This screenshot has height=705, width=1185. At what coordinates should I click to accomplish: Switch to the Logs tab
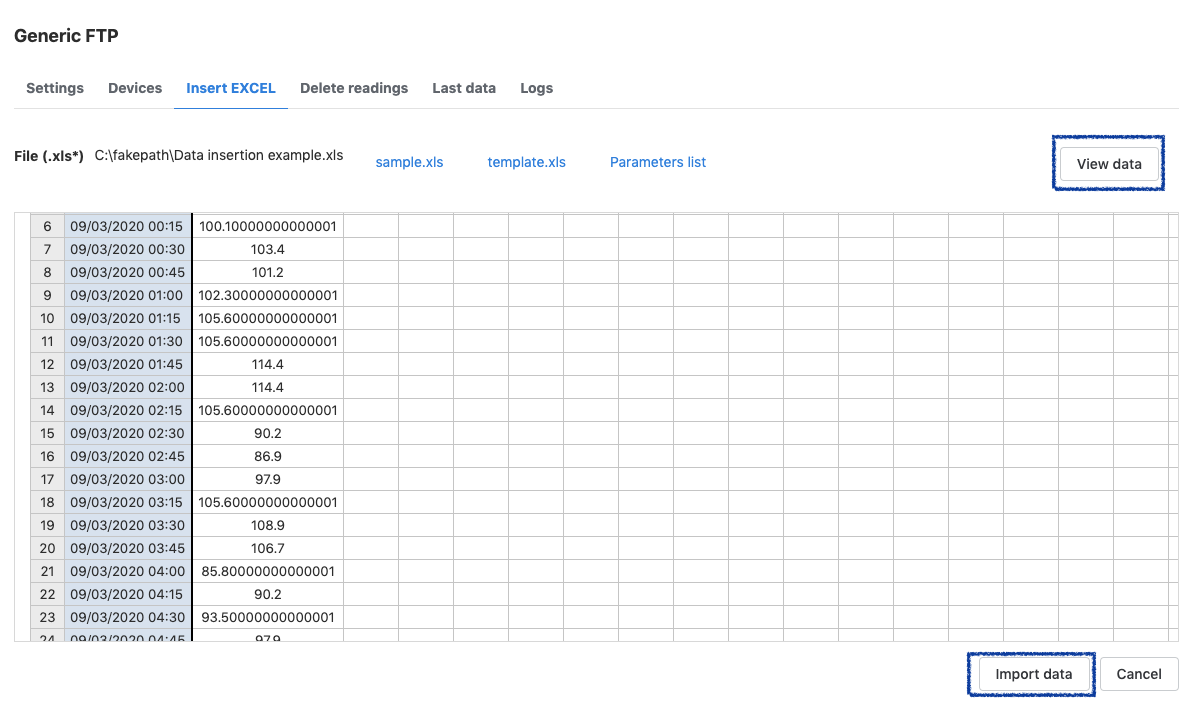pyautogui.click(x=536, y=88)
